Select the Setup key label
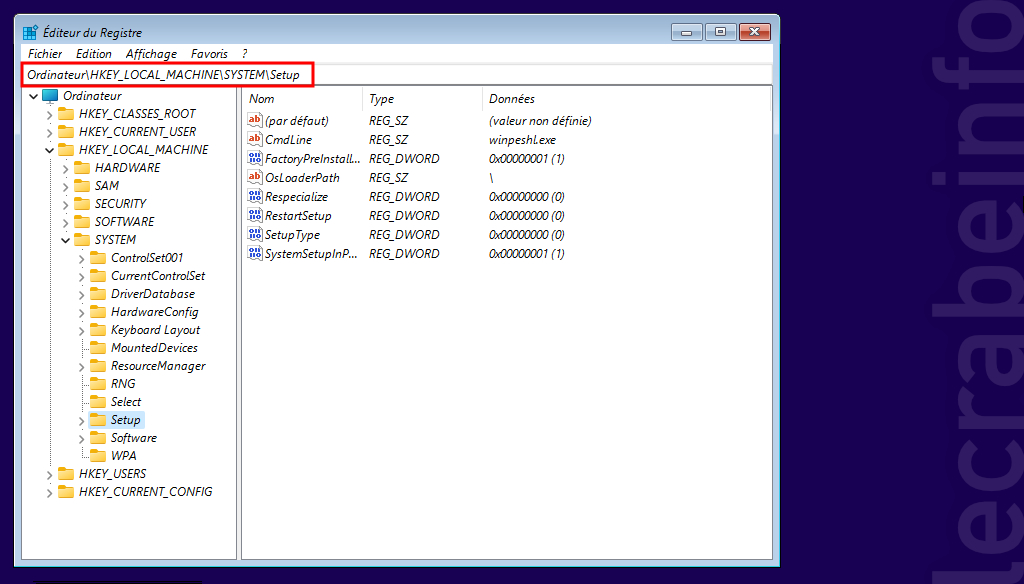The image size is (1024, 584). 125,420
